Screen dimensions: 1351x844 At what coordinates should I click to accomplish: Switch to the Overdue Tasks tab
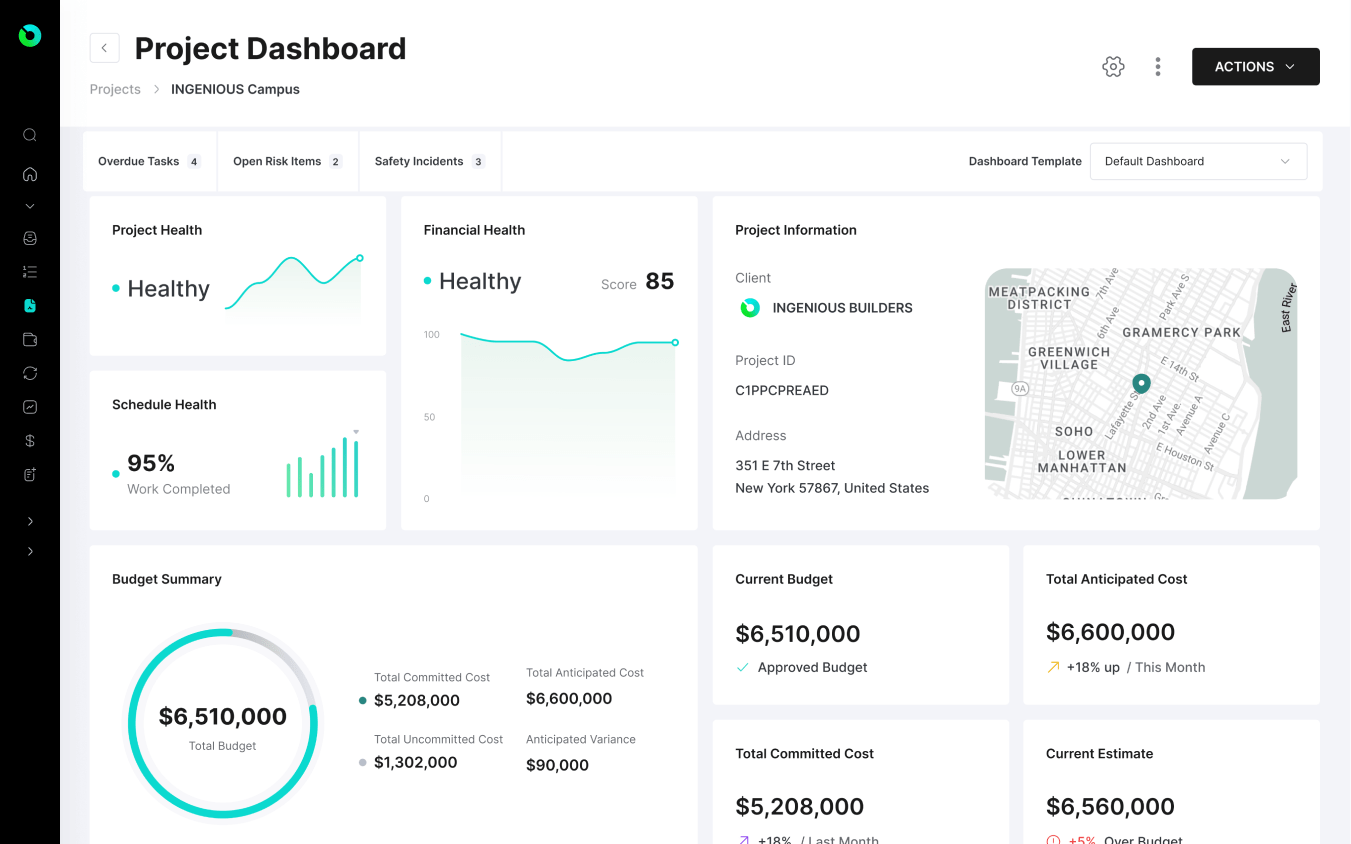(148, 161)
